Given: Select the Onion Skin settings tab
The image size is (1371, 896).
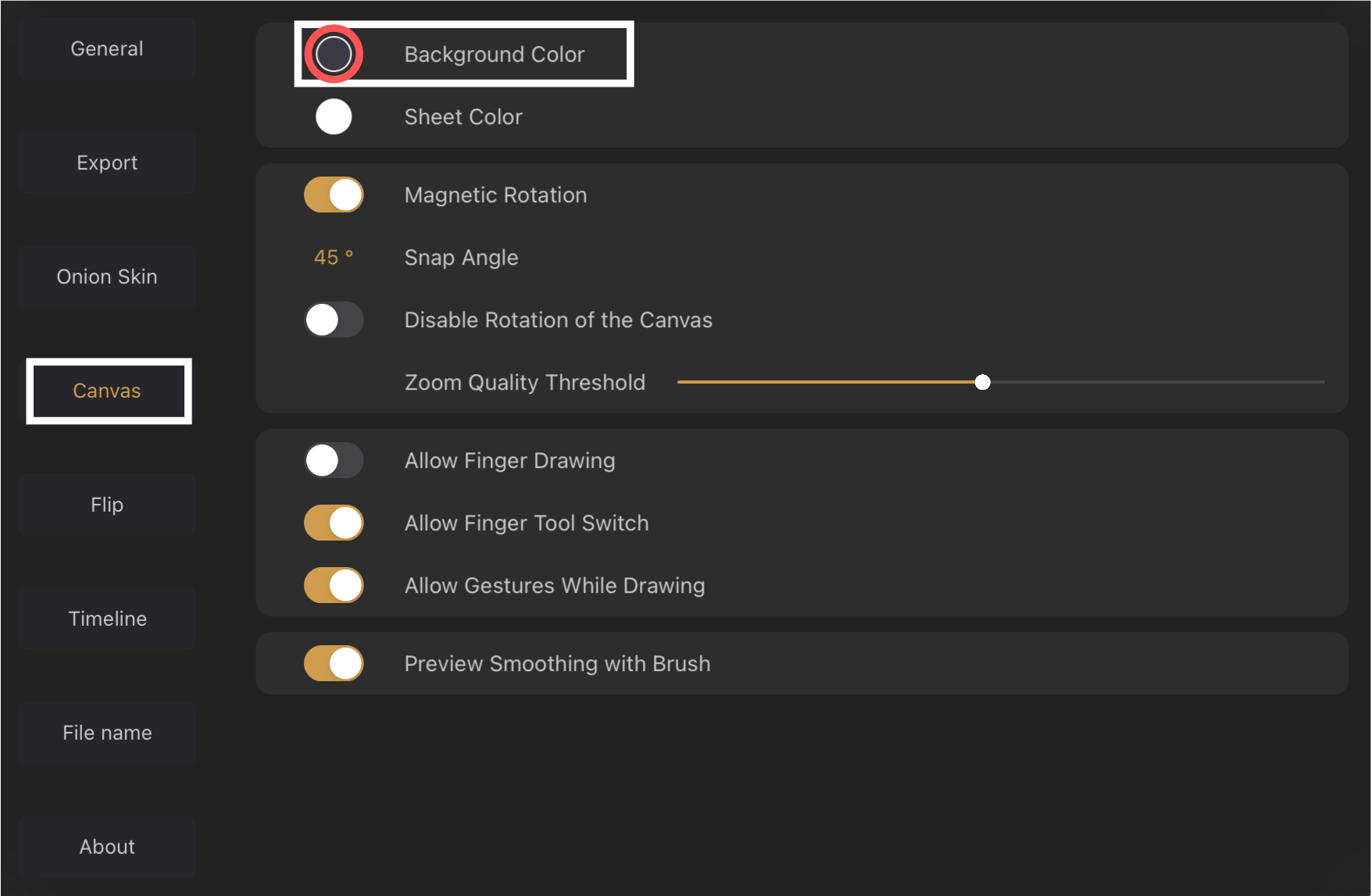Looking at the screenshot, I should [107, 277].
